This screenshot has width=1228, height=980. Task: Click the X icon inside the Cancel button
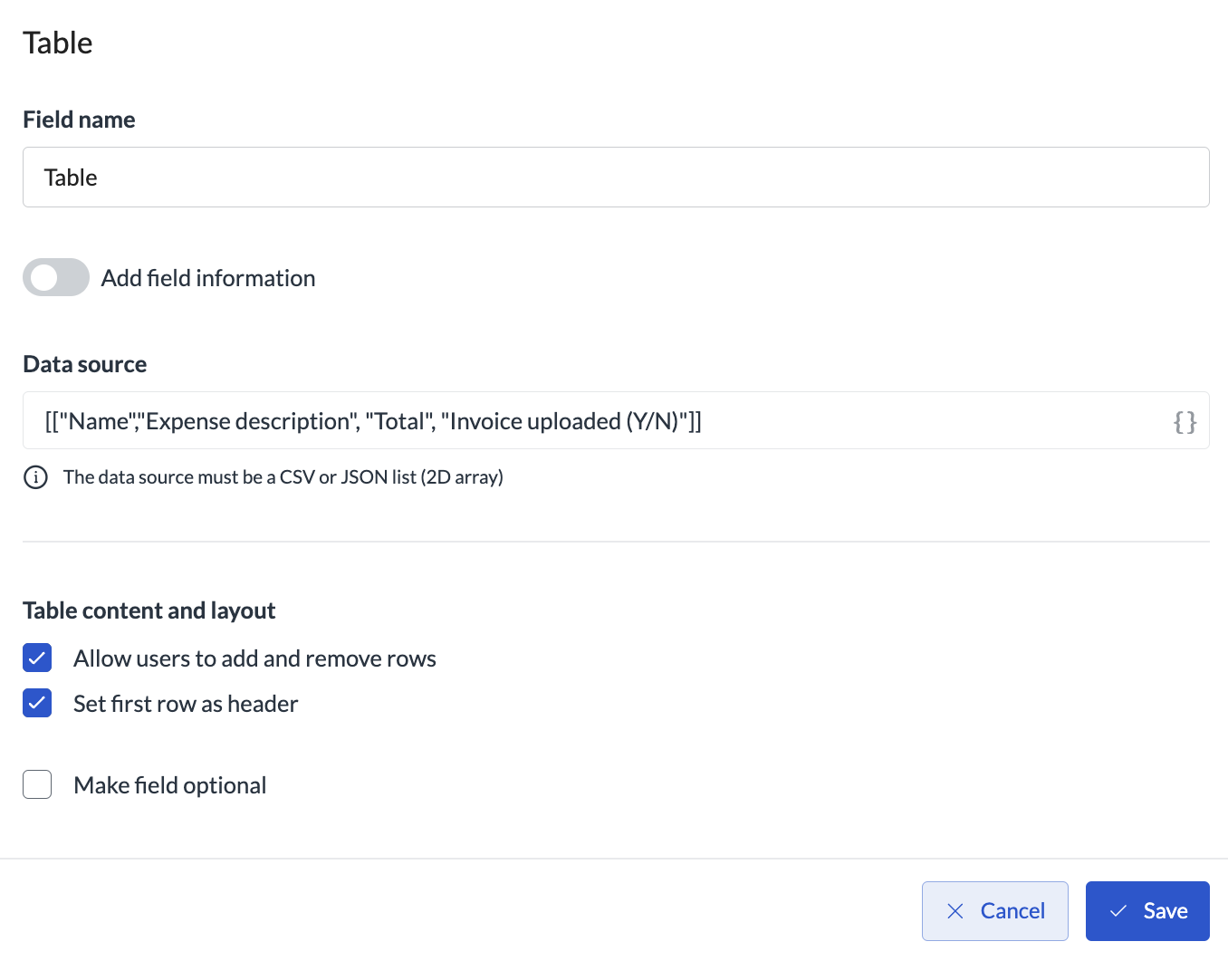coord(955,911)
